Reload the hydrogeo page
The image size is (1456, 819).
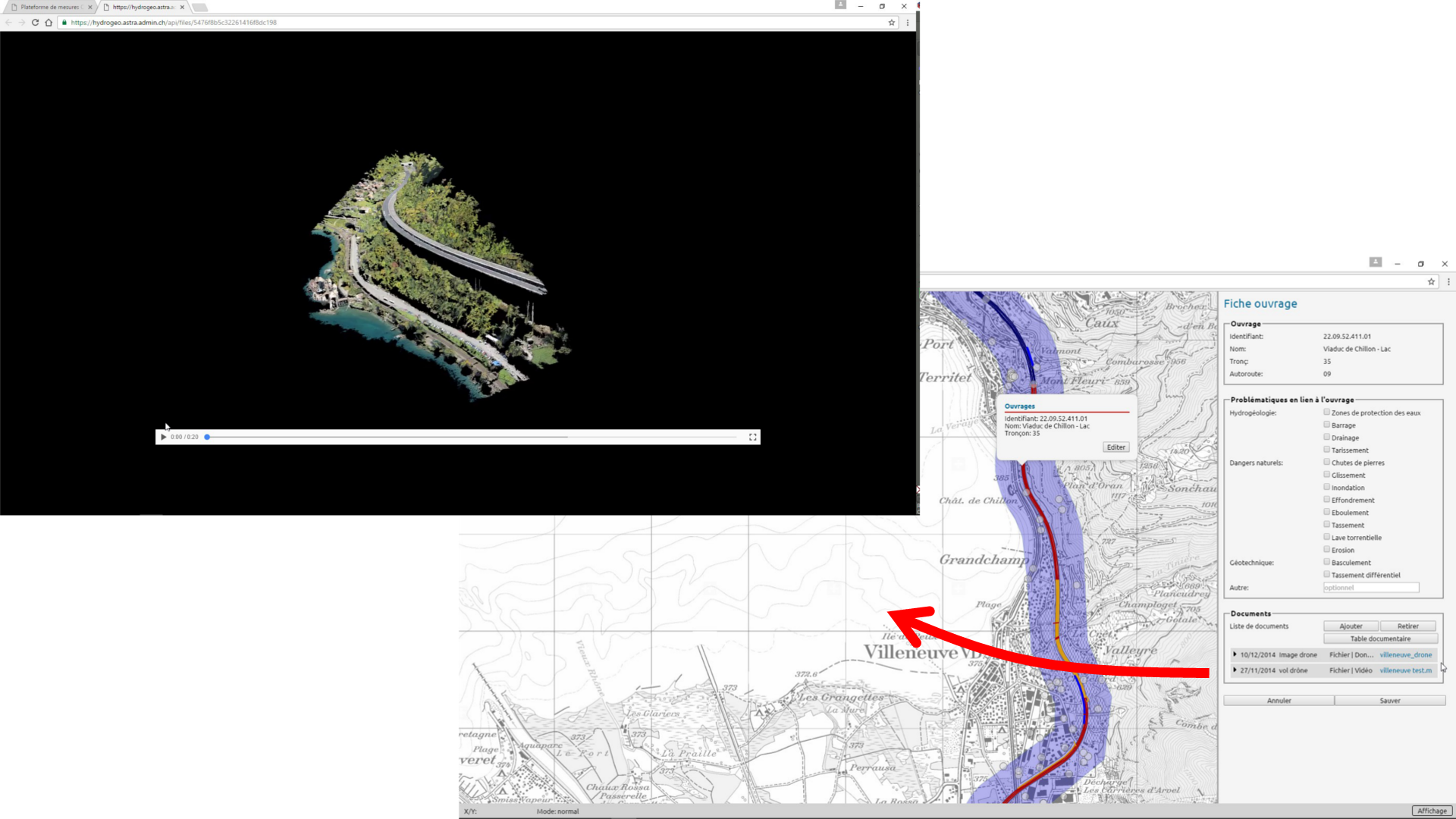coord(35,23)
